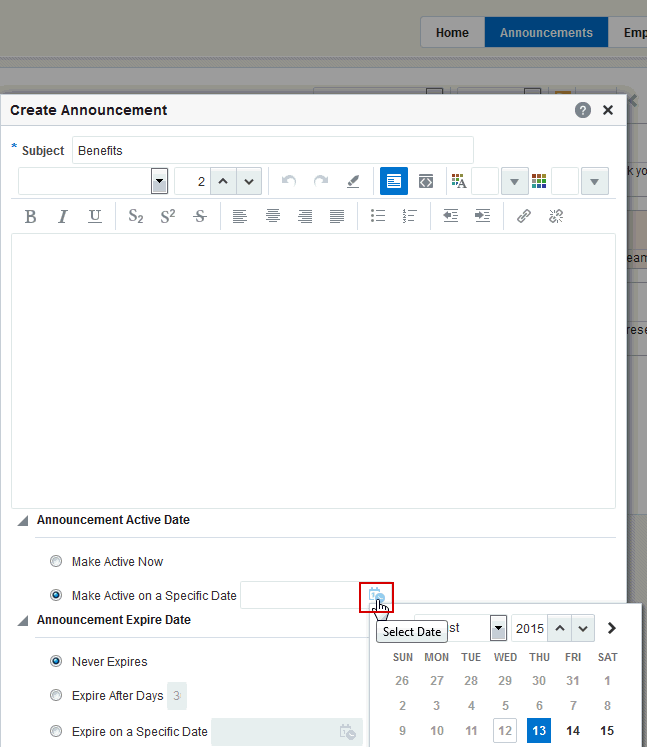
Task: Pick day 15 in the calendar
Action: pyautogui.click(x=607, y=730)
